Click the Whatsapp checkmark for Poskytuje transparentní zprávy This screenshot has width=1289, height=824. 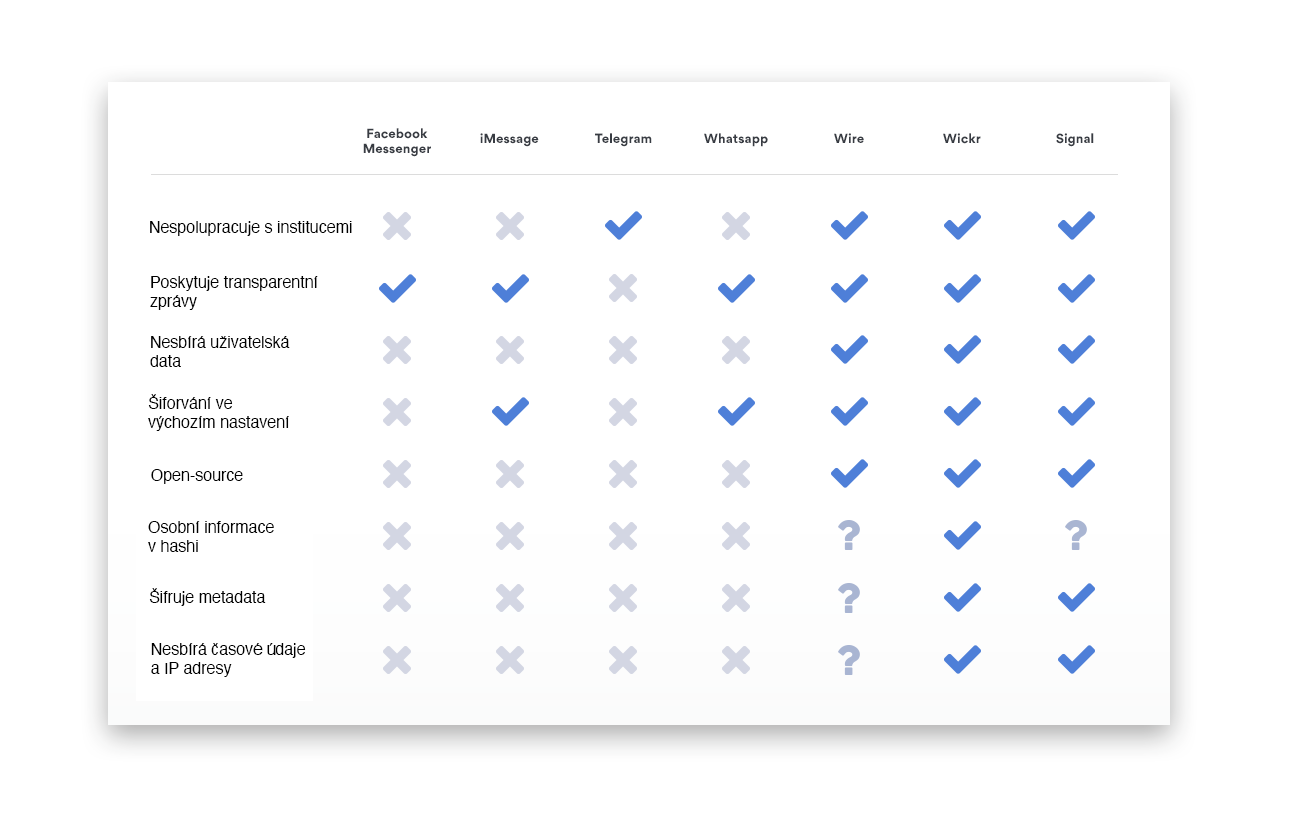tap(736, 289)
